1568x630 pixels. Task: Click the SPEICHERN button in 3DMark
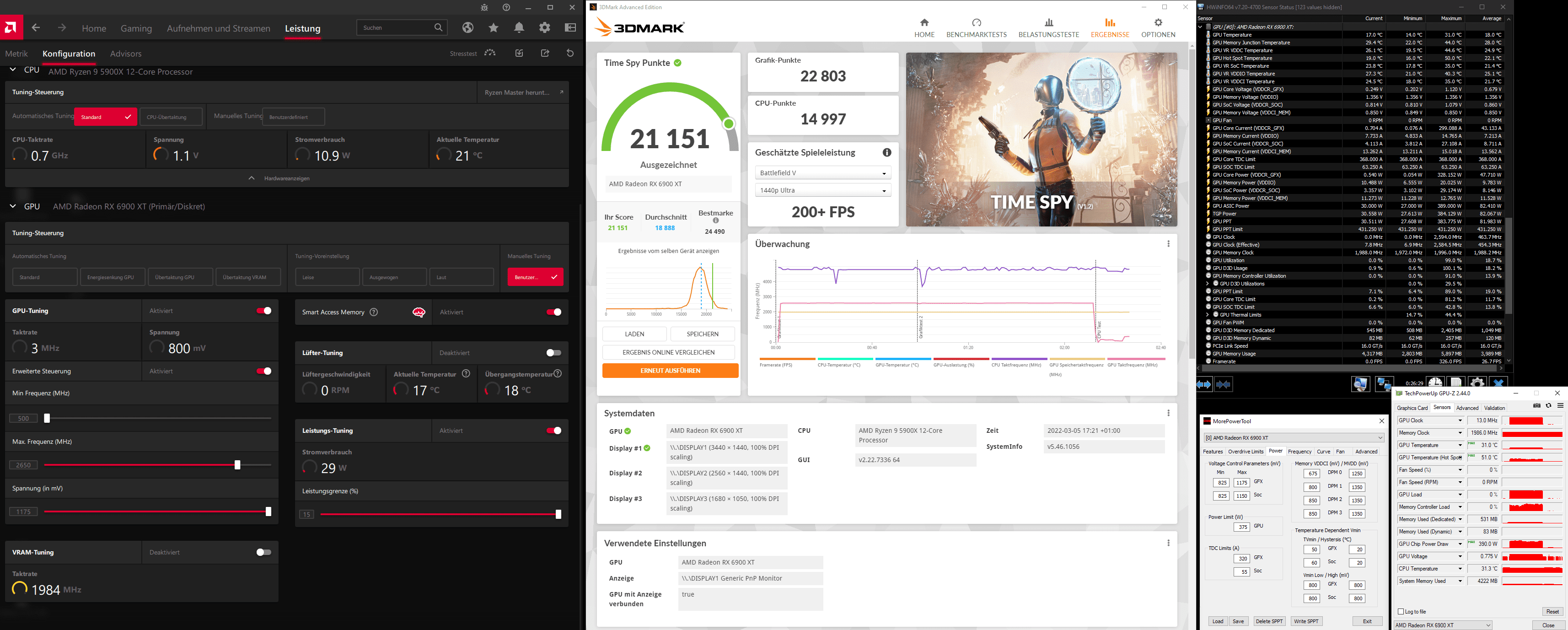[x=703, y=334]
